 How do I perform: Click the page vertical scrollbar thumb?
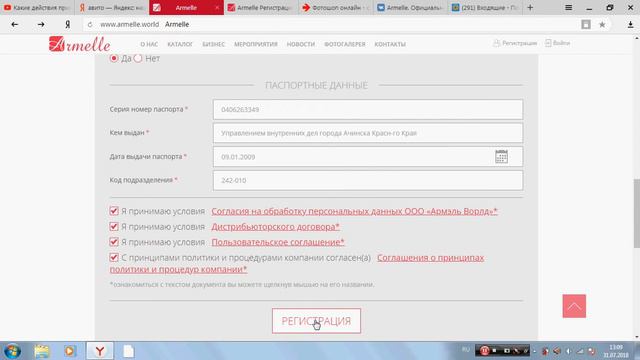pos(636,213)
